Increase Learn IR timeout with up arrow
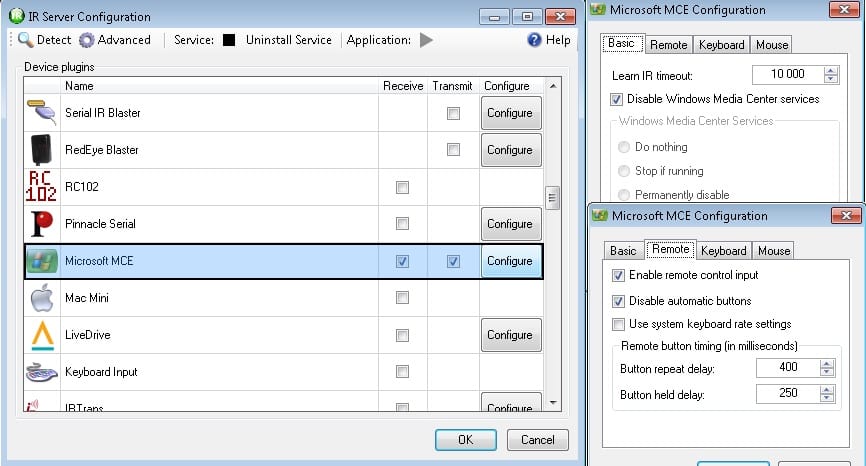The height and width of the screenshot is (466, 866). point(830,70)
